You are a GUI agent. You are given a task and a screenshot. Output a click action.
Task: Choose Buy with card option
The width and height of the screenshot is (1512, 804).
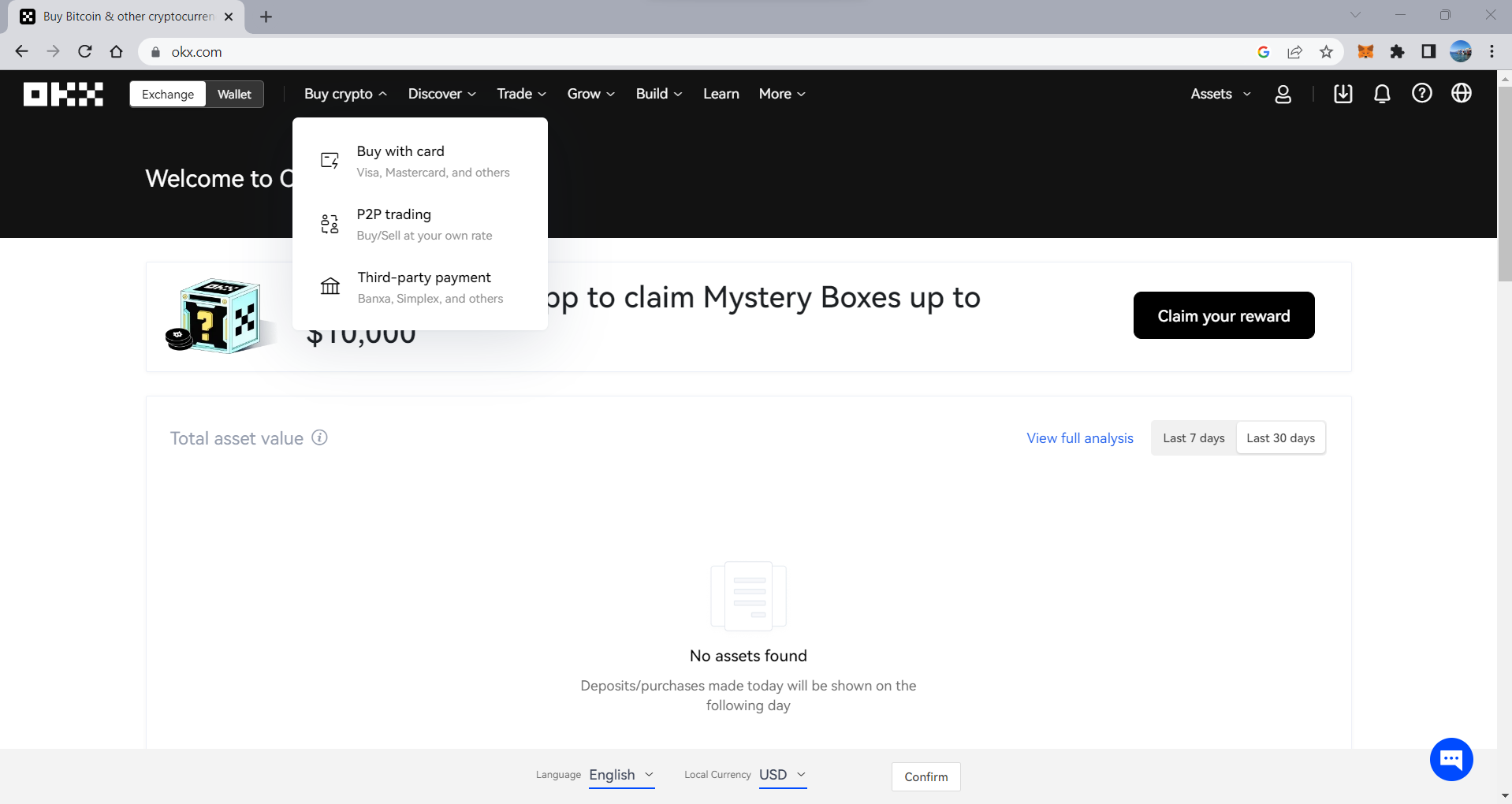(x=400, y=151)
